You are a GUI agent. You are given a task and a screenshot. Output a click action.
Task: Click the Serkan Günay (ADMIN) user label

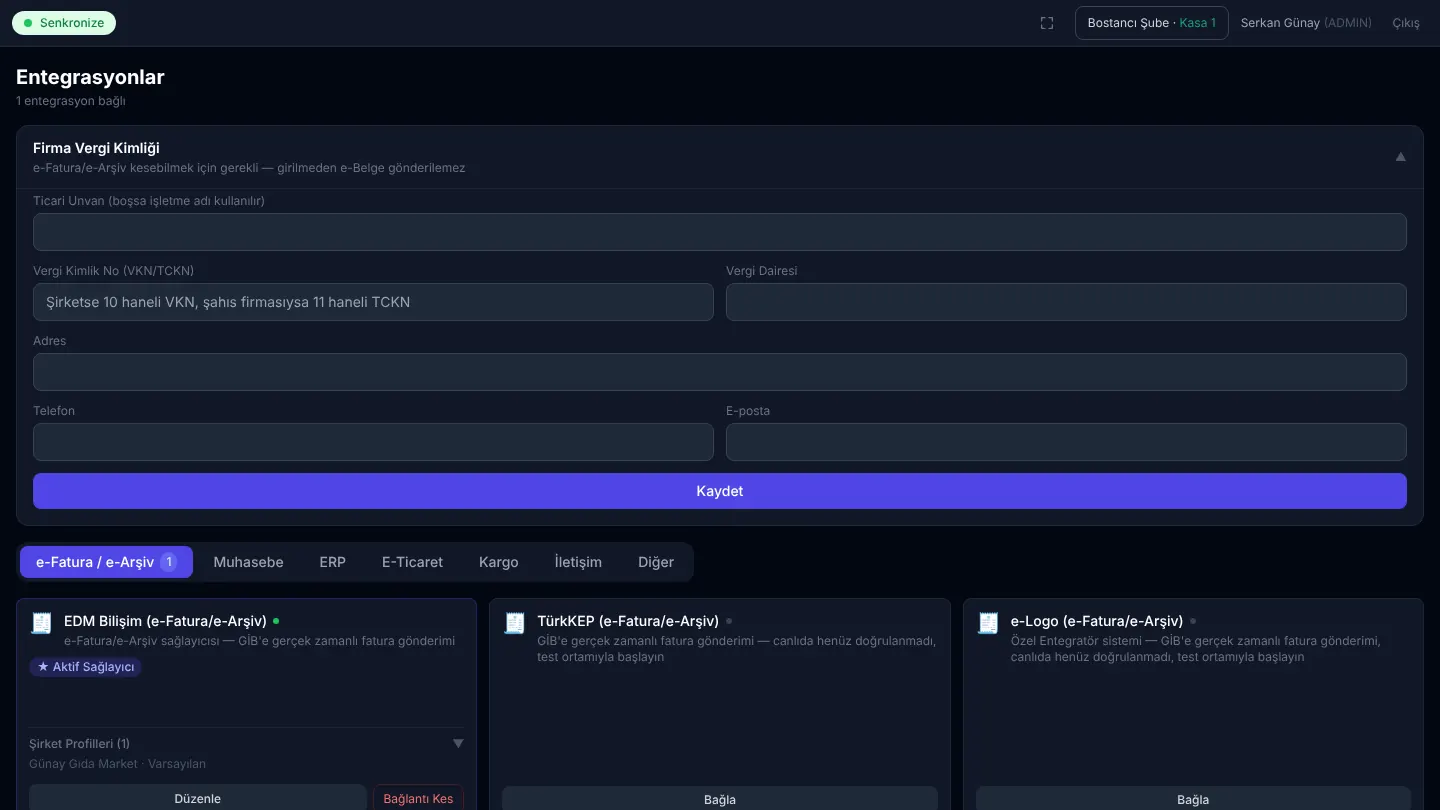[1306, 23]
